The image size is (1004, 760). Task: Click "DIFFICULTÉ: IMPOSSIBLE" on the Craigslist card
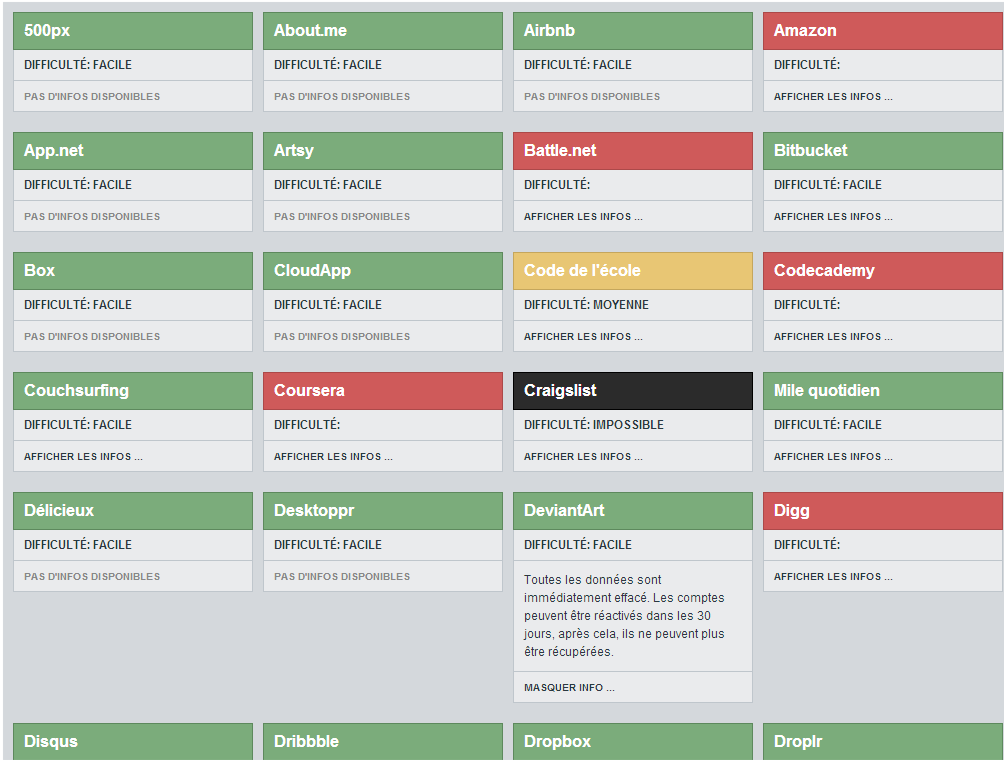pyautogui.click(x=594, y=424)
